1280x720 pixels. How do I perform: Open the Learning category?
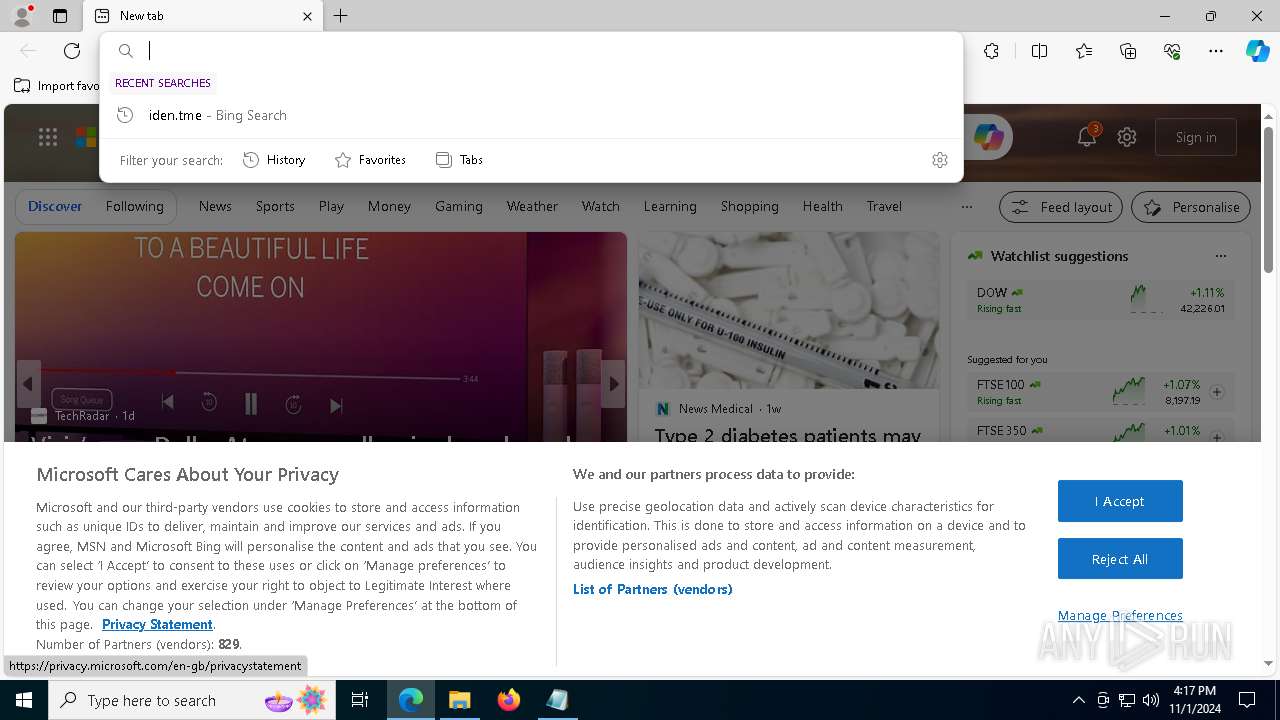point(670,206)
